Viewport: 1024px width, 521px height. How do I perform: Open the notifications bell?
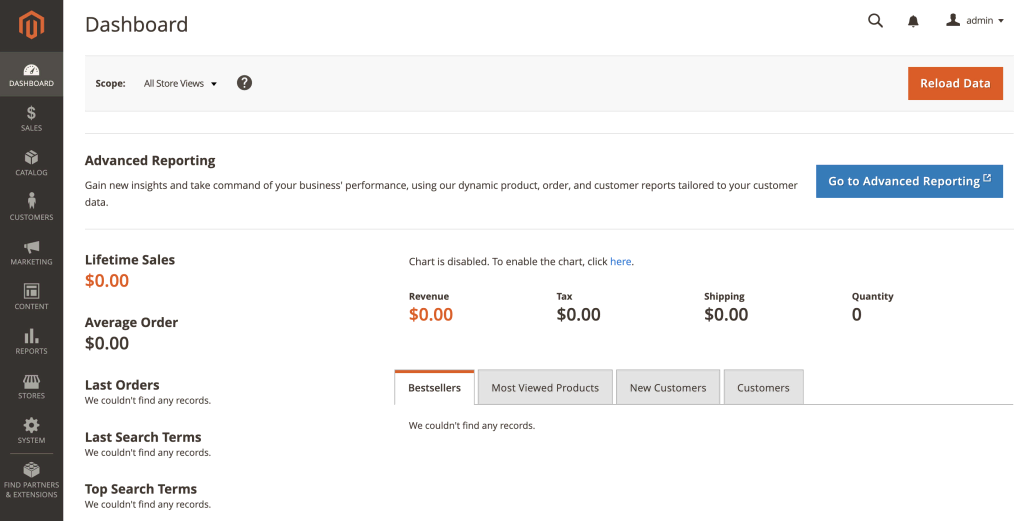913,21
